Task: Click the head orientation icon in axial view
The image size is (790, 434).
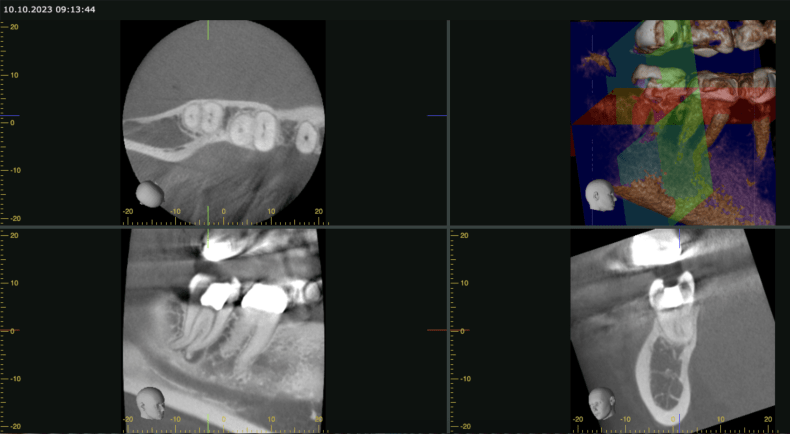Action: [150, 194]
